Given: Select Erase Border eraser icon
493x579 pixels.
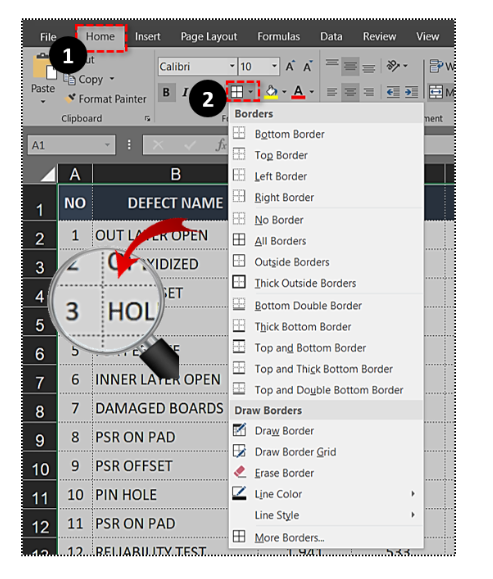Looking at the screenshot, I should point(240,472).
